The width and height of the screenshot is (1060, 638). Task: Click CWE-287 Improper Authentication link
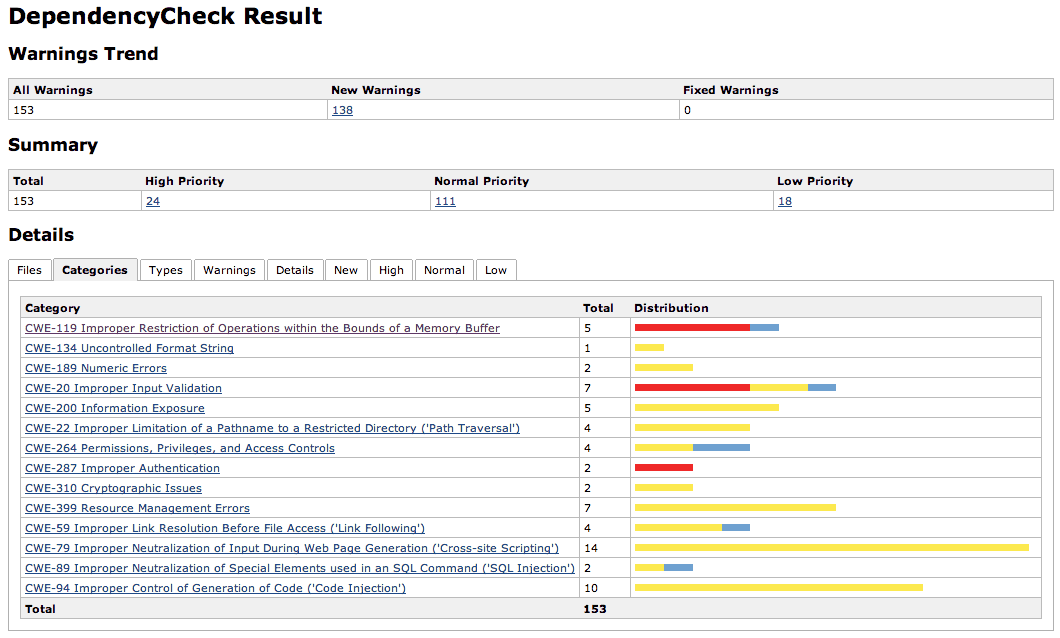(122, 468)
